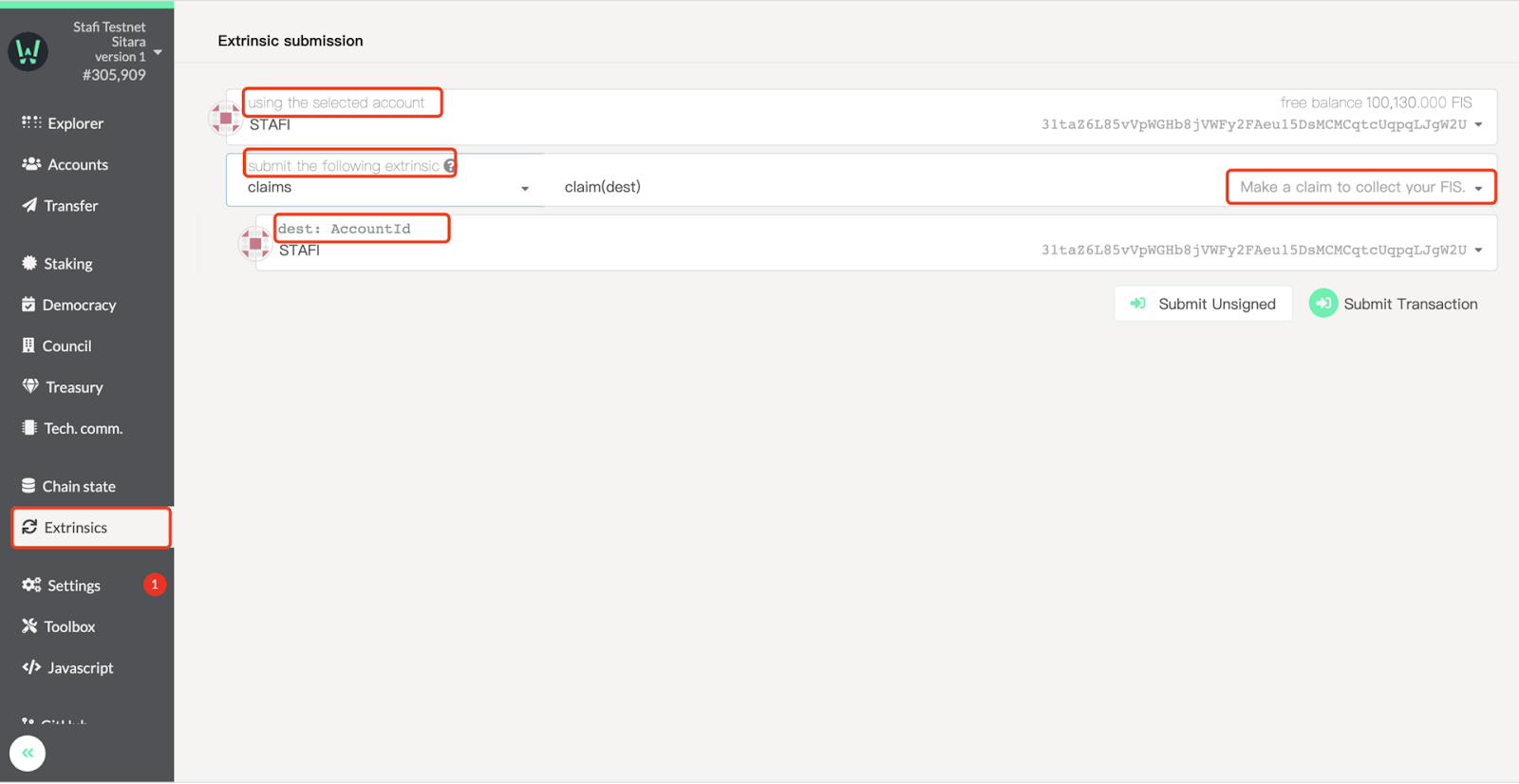Click the Council building icon

(28, 345)
